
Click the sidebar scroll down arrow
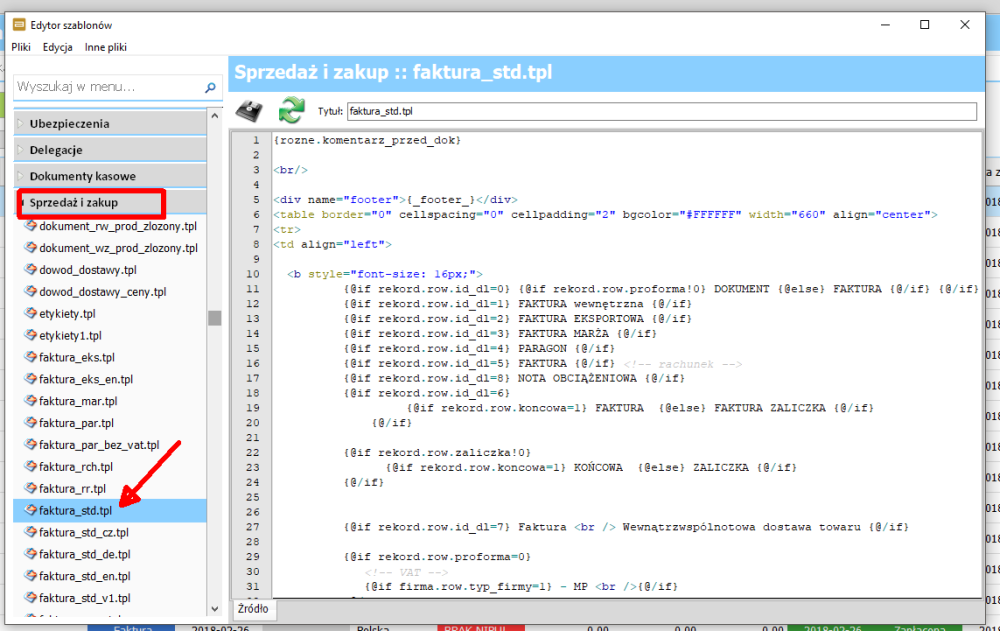tap(215, 609)
